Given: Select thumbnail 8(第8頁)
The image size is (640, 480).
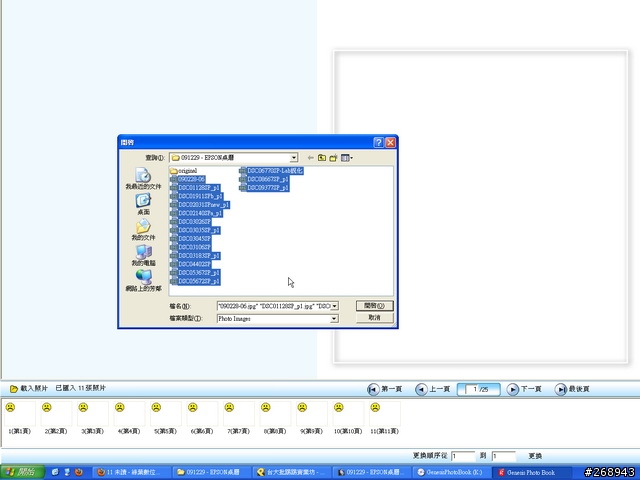Looking at the screenshot, I should (275, 417).
